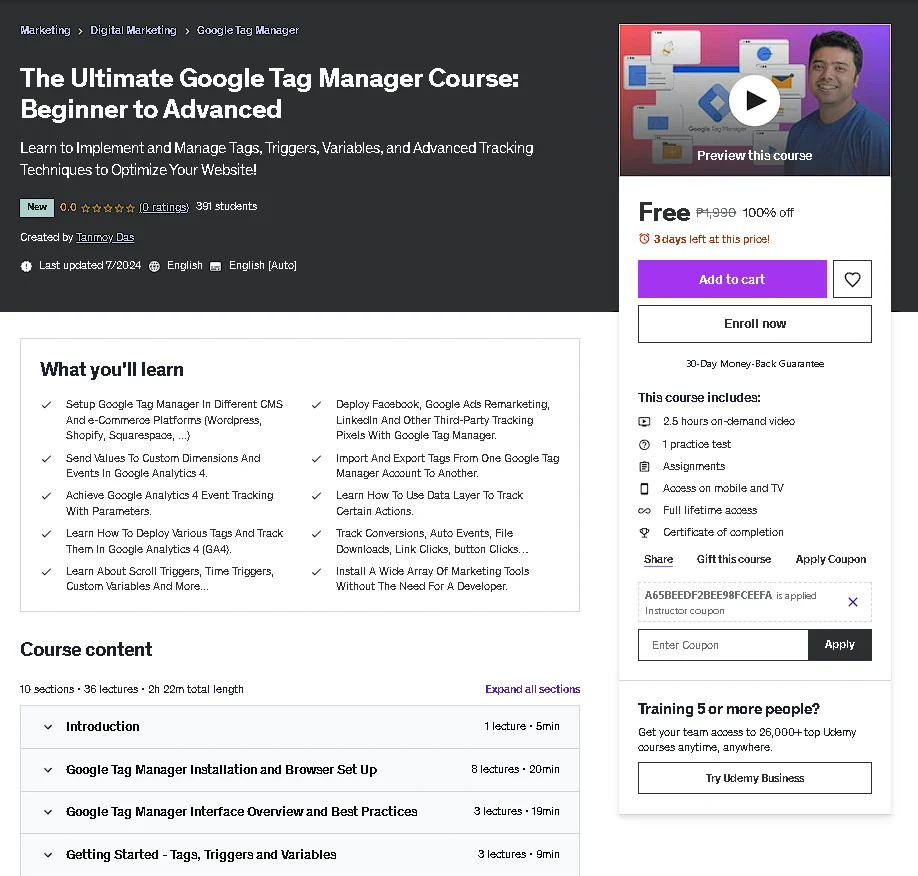Click the checkmark beside Deploy Facebook tracking pixels

[316, 405]
